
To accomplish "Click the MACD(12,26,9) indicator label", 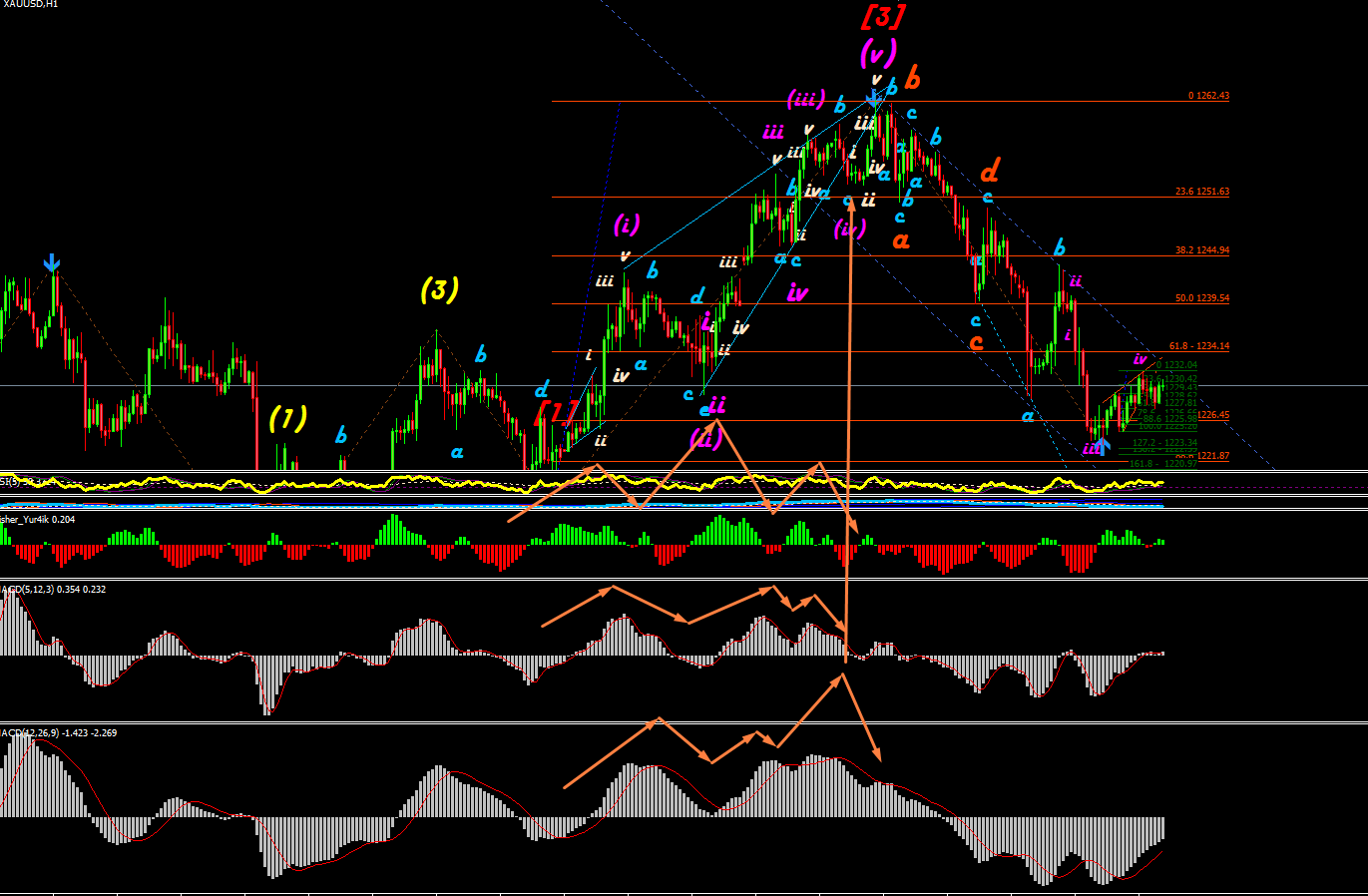I will click(58, 733).
